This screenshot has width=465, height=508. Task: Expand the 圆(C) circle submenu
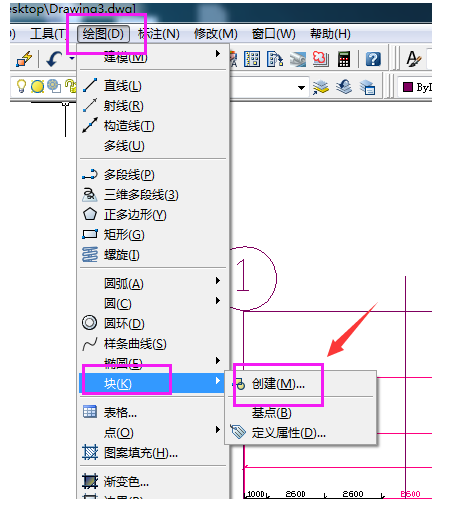pyautogui.click(x=153, y=303)
